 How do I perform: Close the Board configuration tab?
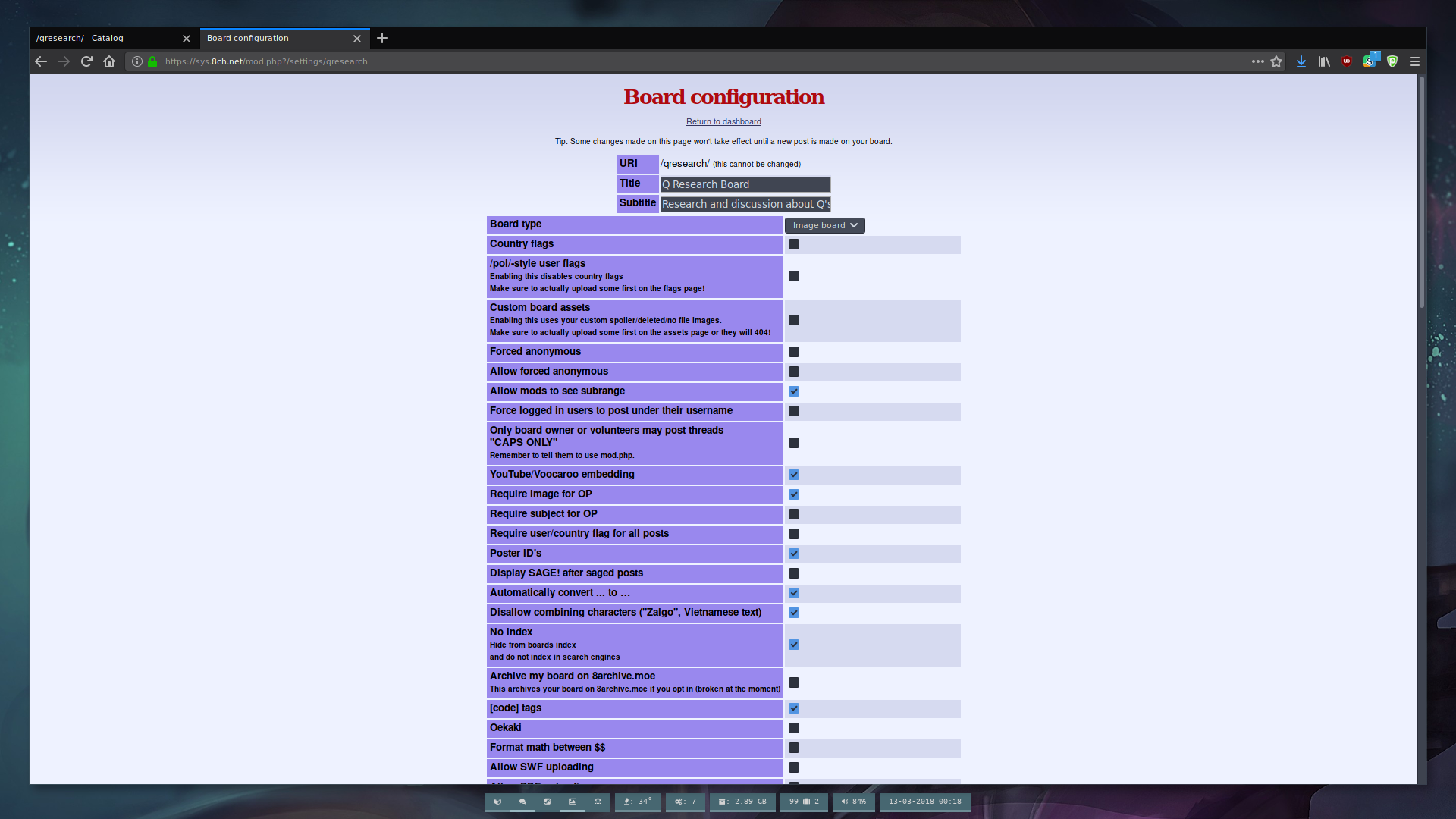(357, 39)
